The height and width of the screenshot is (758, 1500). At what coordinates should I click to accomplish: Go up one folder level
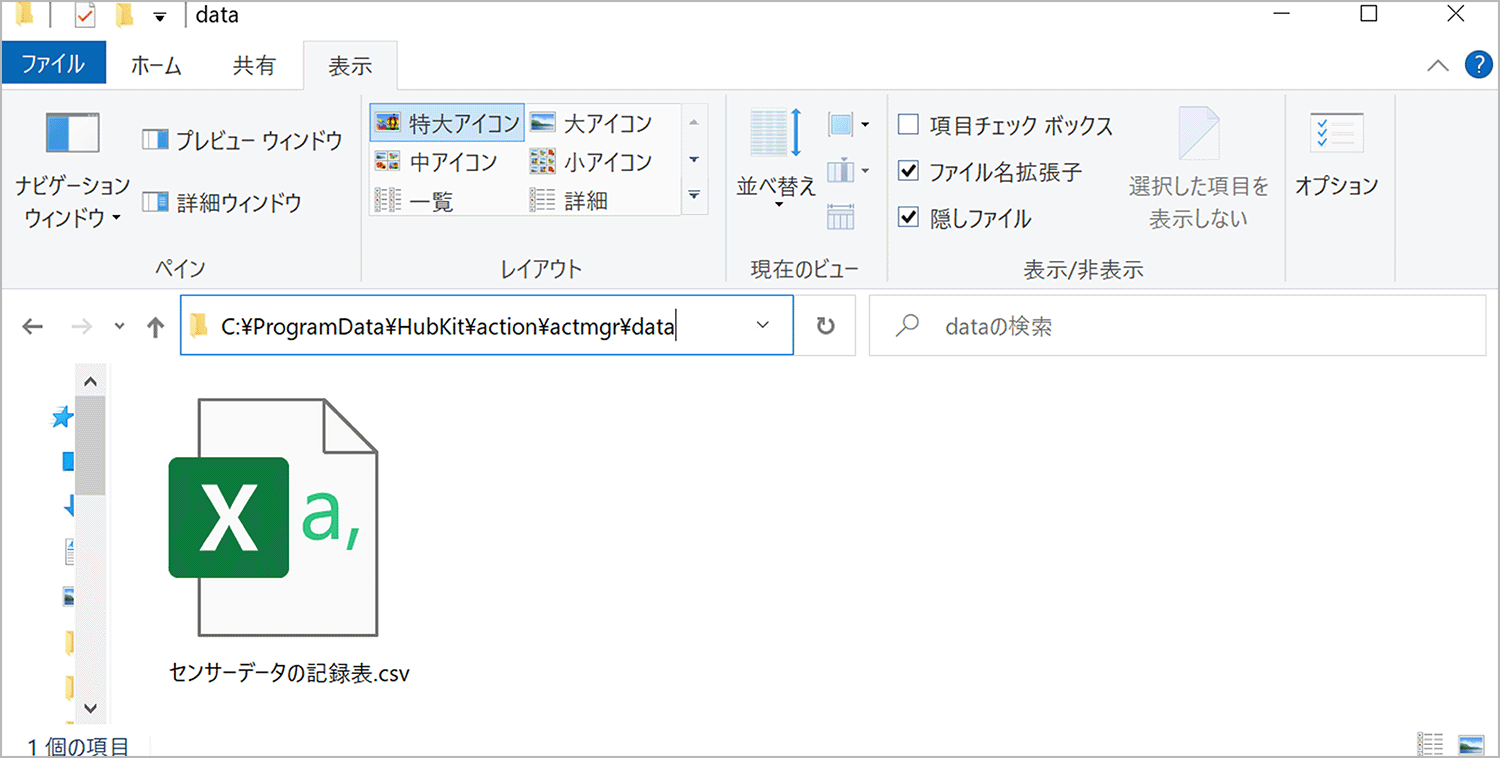(x=155, y=326)
